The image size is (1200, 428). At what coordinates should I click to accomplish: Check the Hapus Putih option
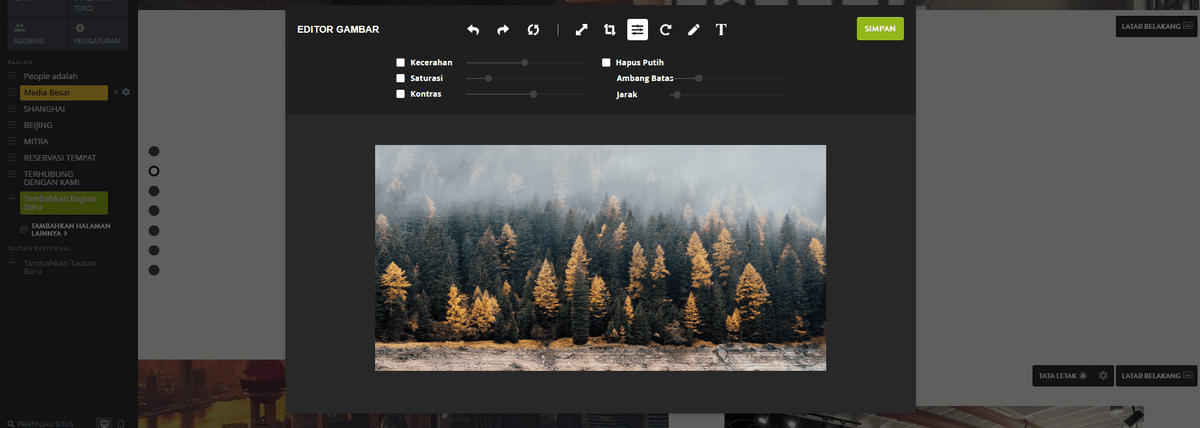click(606, 62)
